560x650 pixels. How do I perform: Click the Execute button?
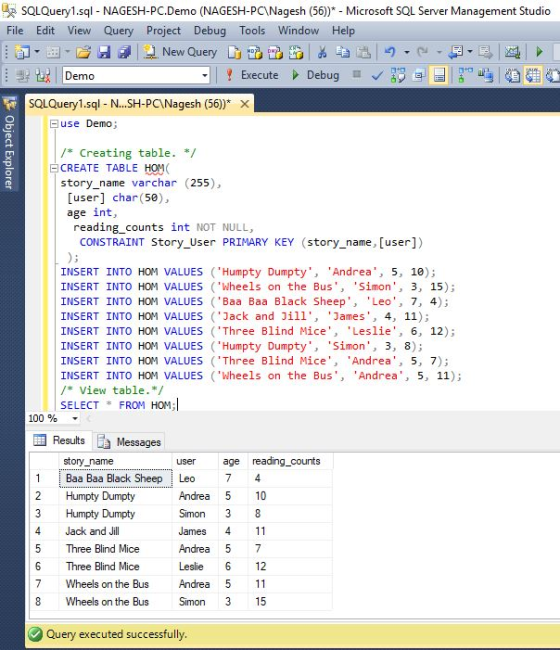pyautogui.click(x=252, y=75)
